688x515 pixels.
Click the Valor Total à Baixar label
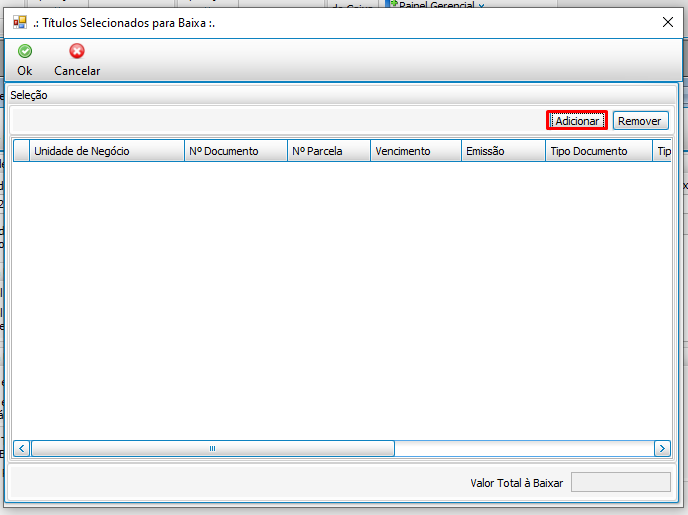click(x=516, y=483)
